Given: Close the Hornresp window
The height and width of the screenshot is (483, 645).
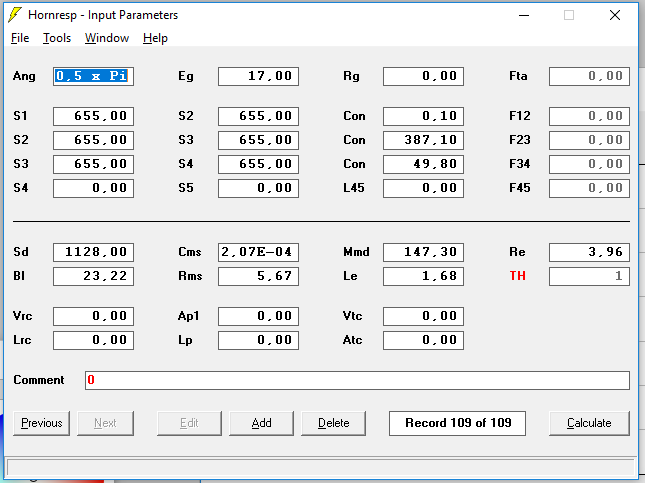Looking at the screenshot, I should coord(615,15).
